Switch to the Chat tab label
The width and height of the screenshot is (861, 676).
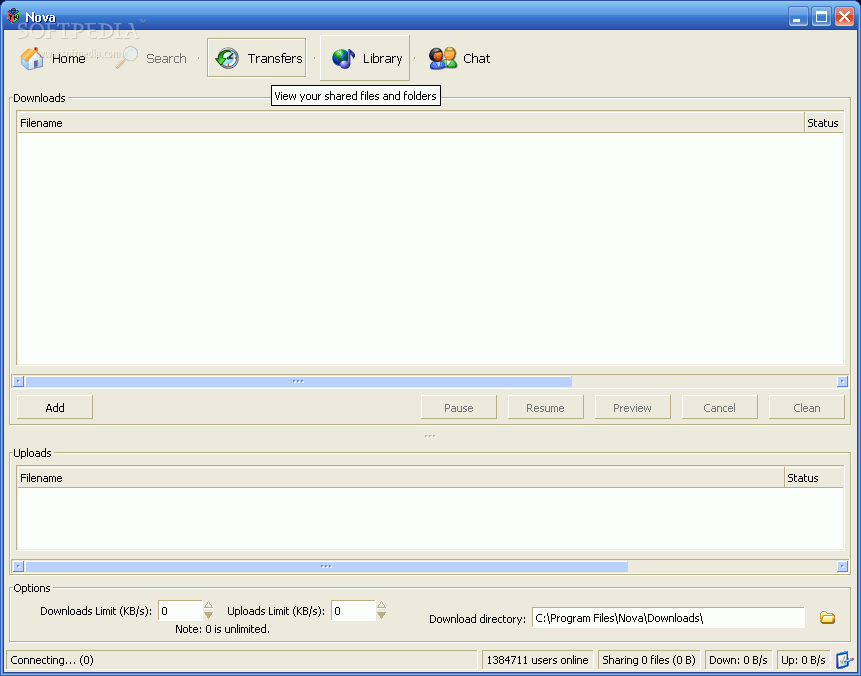point(476,58)
